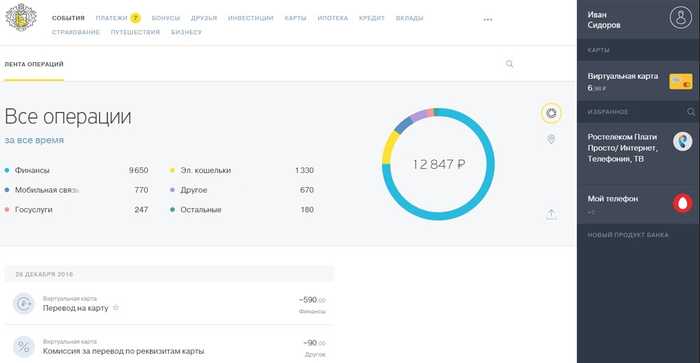Open the three-dots more menu

click(488, 20)
